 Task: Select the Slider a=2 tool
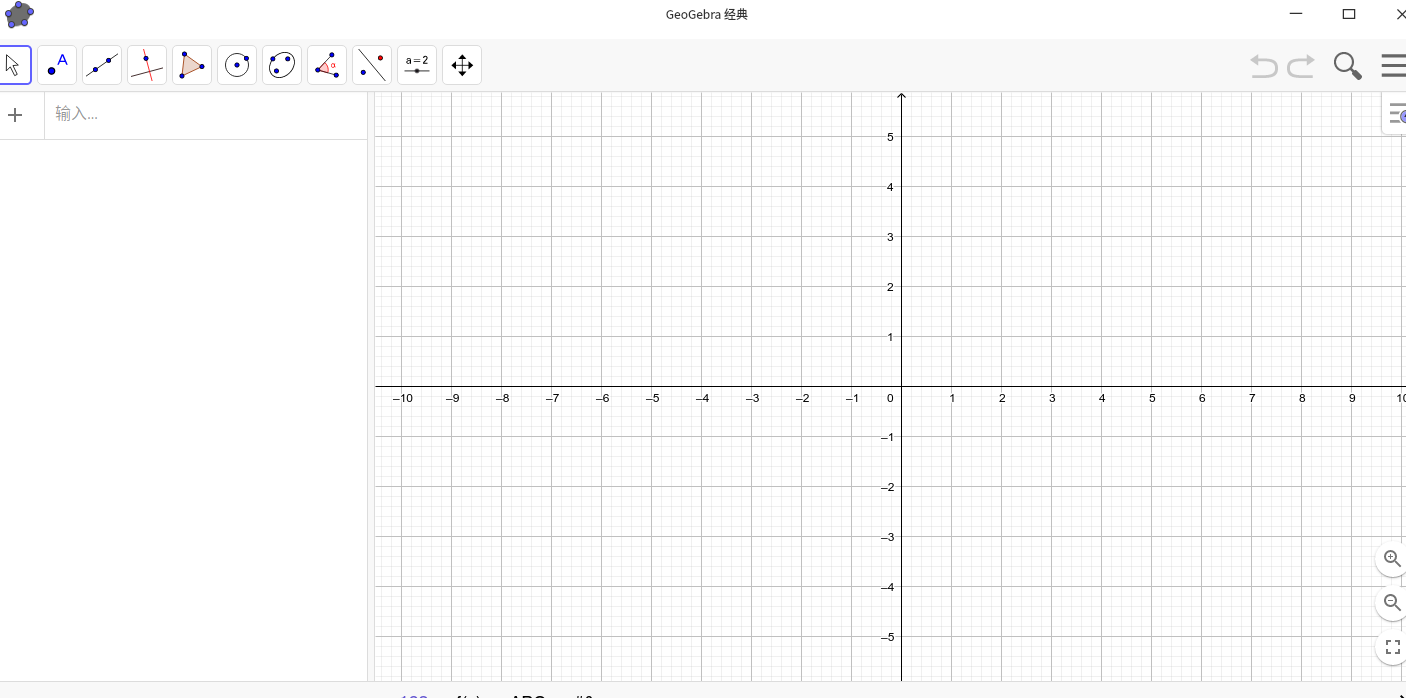pos(417,65)
